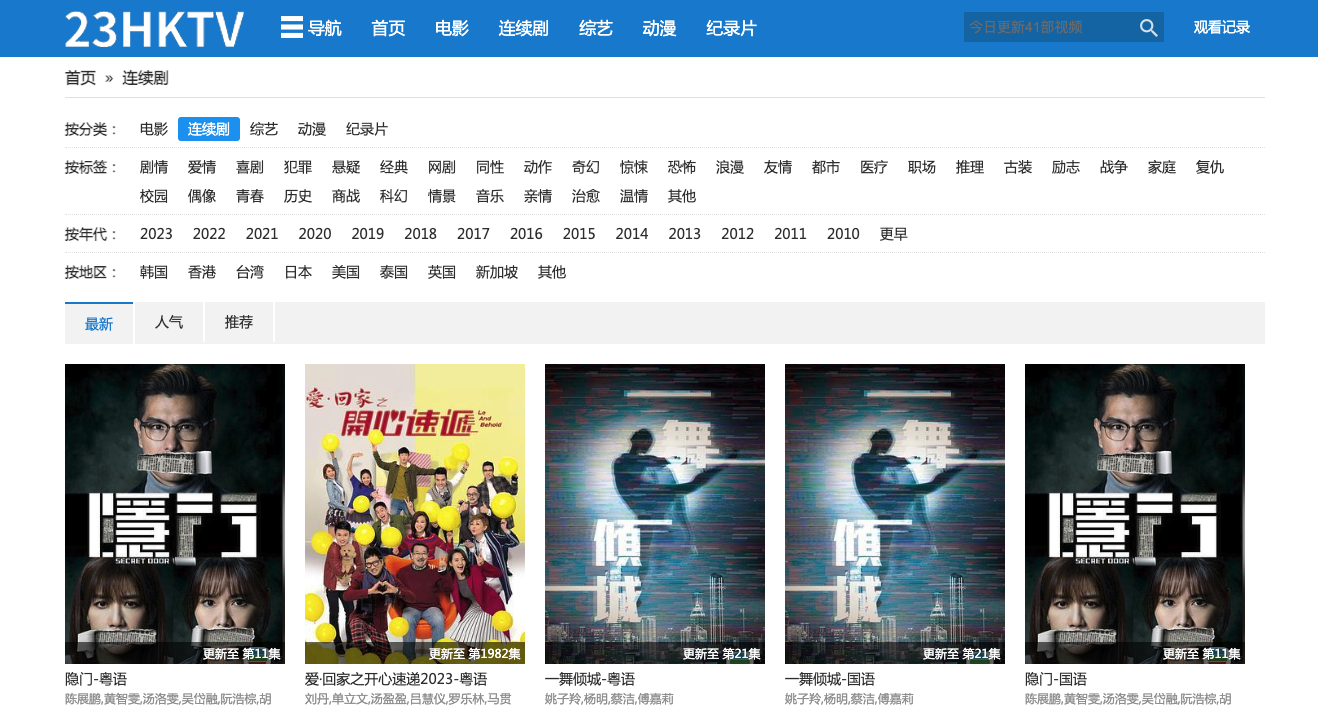Switch to the 人气 tab
This screenshot has width=1318, height=717.
169,323
